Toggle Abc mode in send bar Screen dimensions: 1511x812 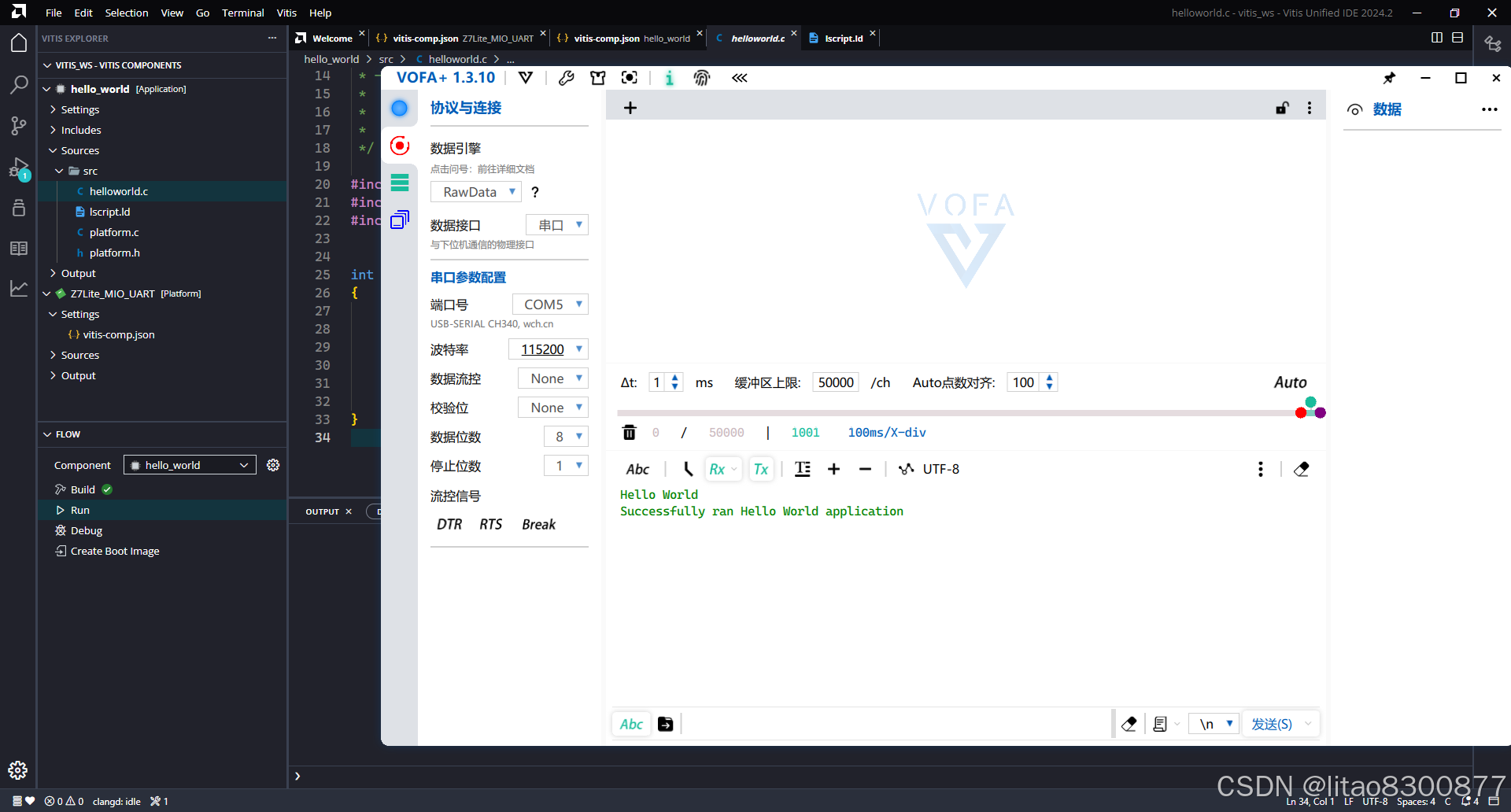pos(632,724)
